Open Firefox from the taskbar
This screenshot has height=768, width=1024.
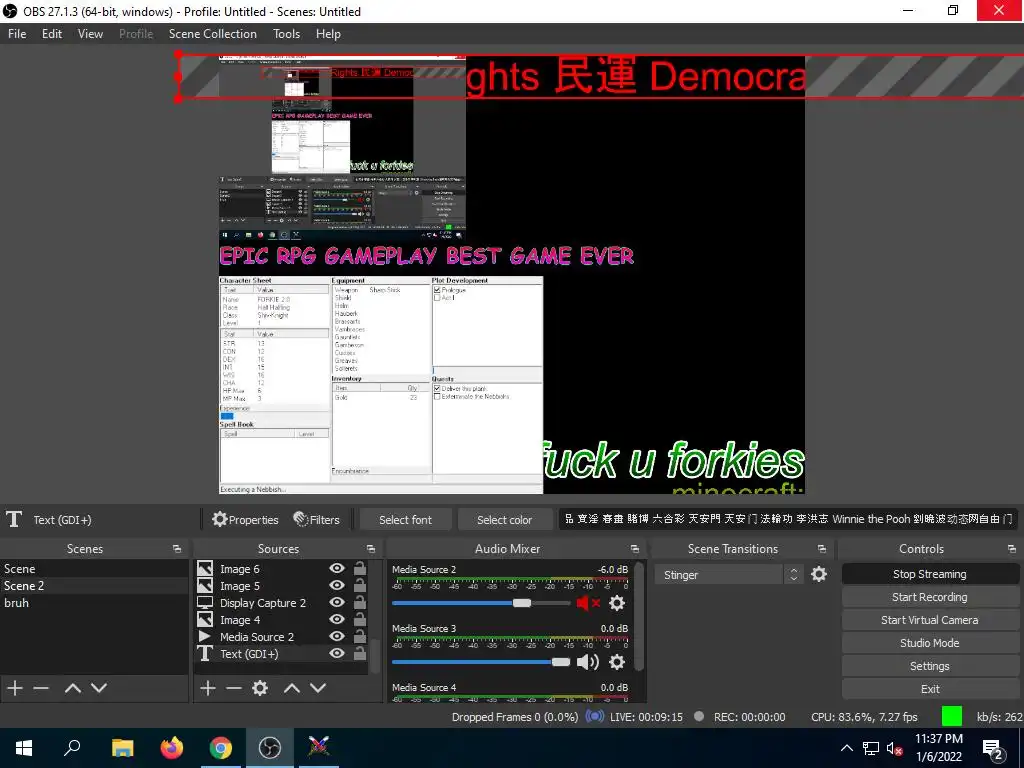click(x=172, y=747)
